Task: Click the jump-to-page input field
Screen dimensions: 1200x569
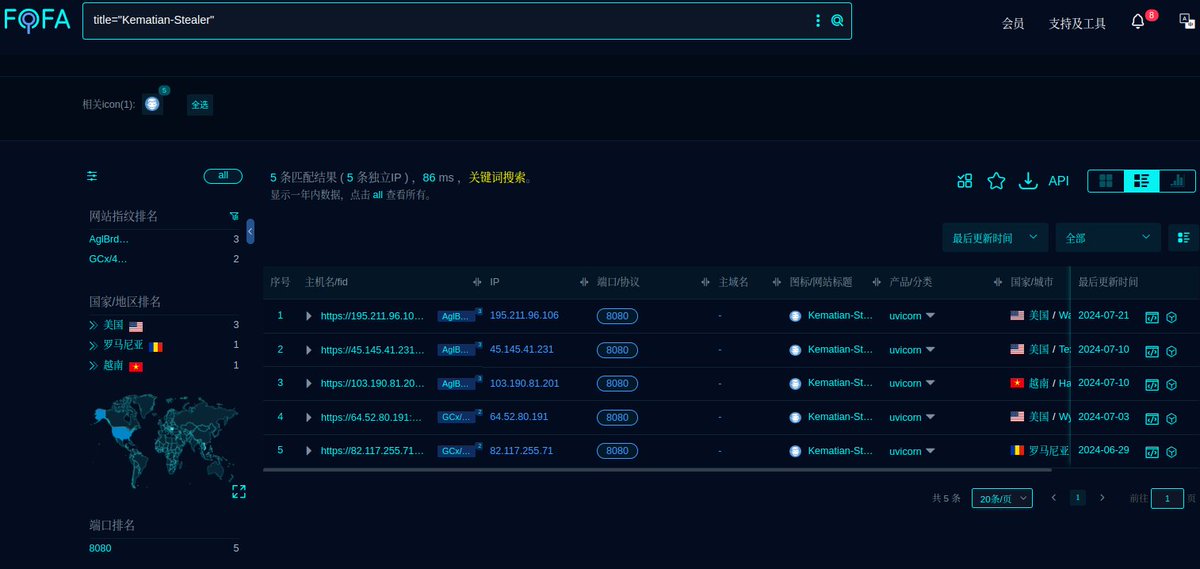Action: (x=1167, y=498)
